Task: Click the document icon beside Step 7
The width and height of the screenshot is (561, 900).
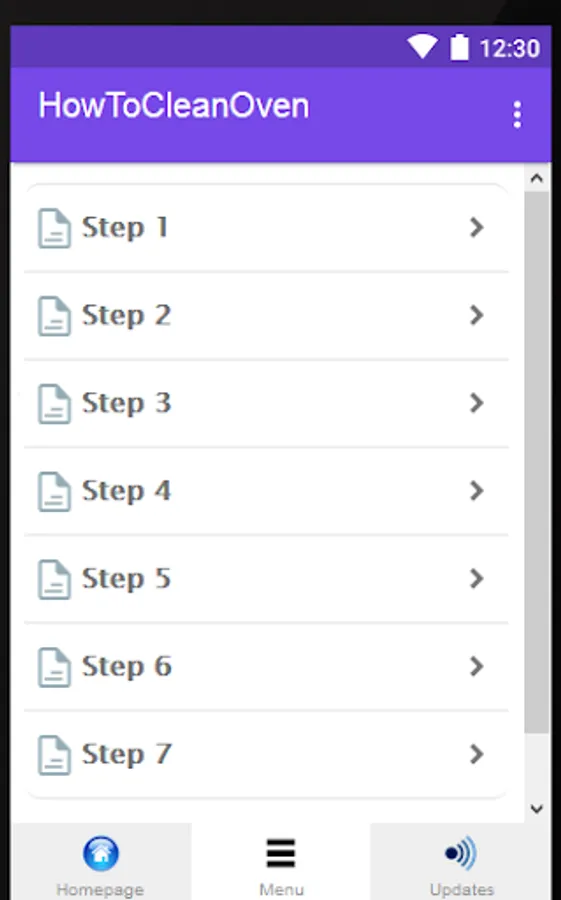Action: pos(55,755)
